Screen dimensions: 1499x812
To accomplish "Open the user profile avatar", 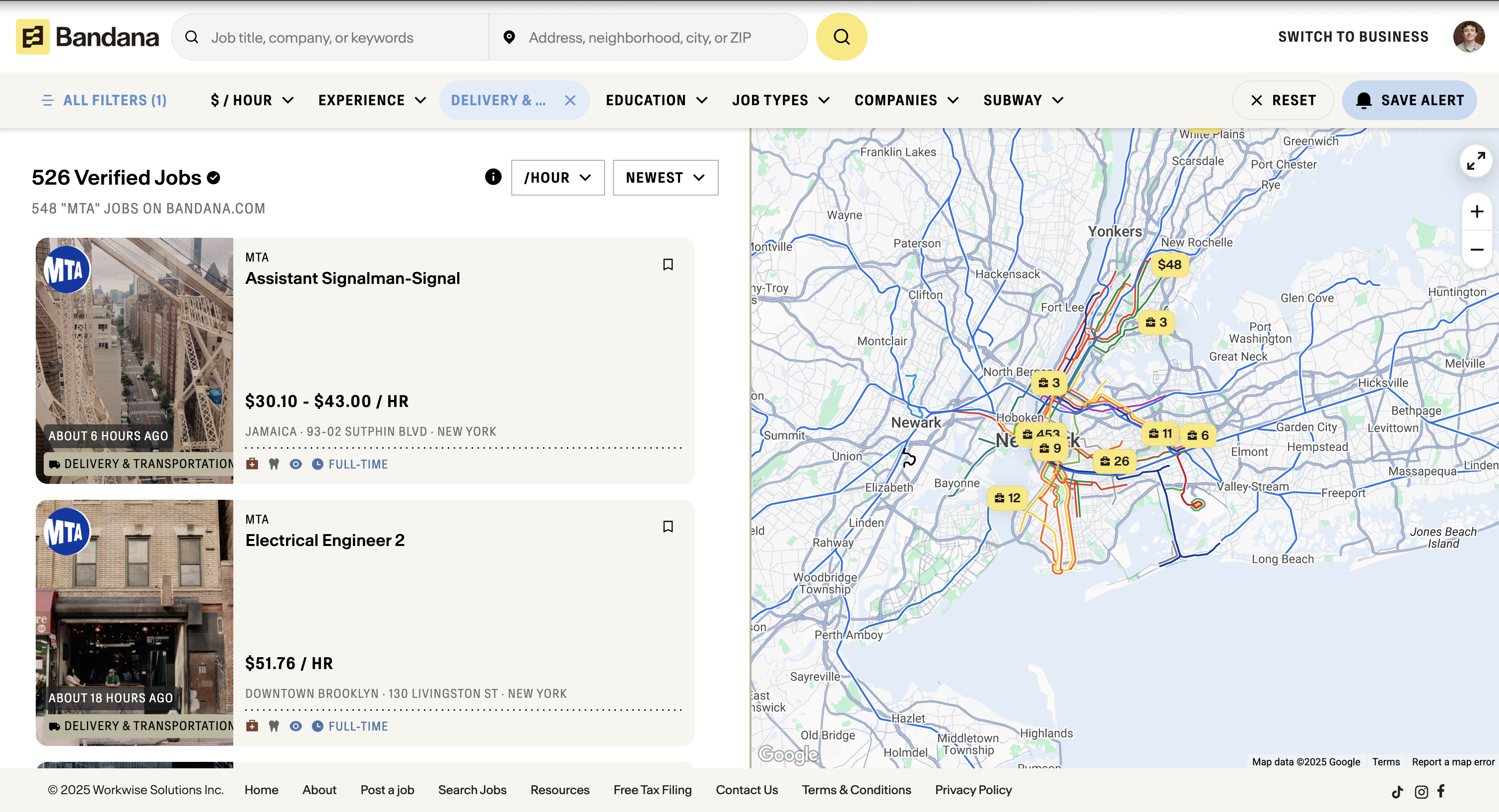I will click(1468, 37).
